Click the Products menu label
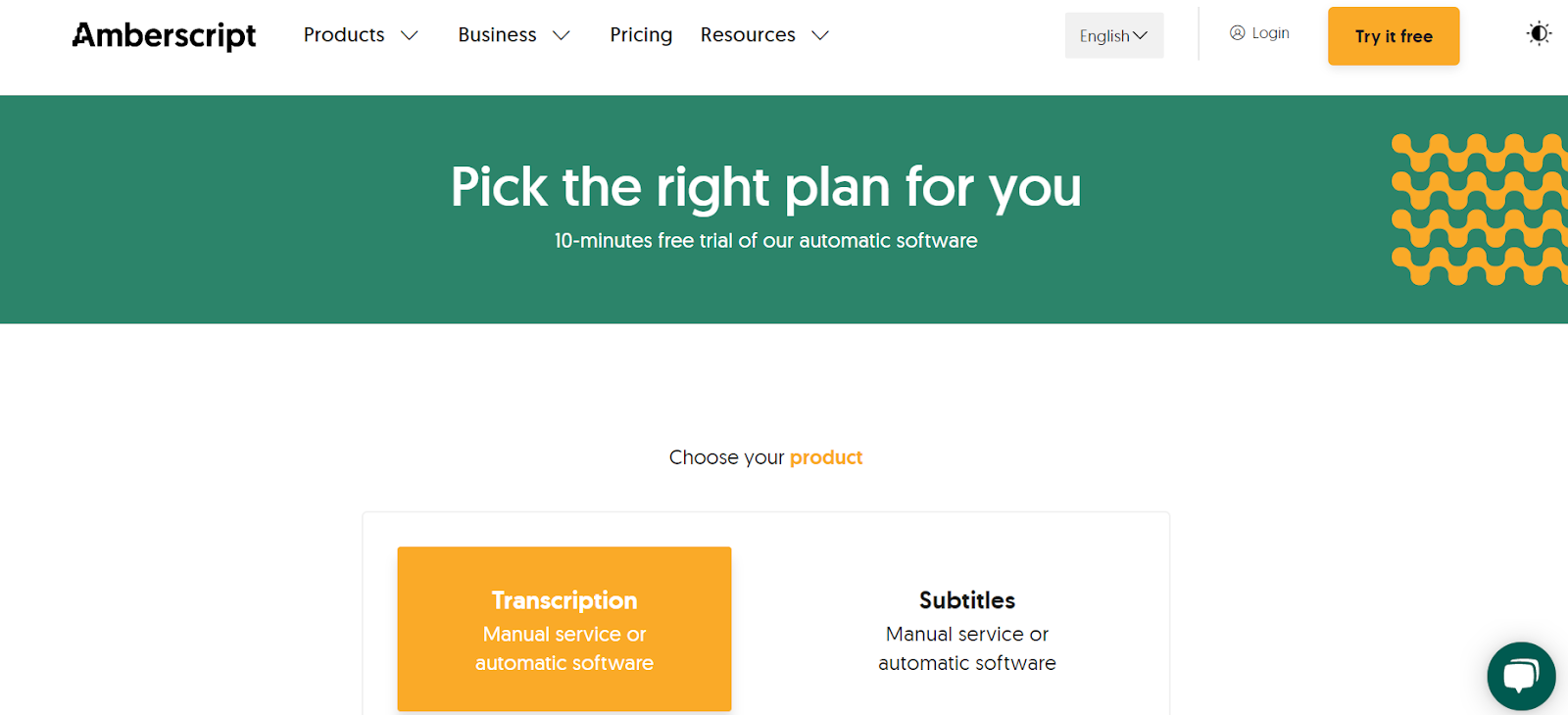Viewport: 1568px width, 715px height. [x=344, y=35]
